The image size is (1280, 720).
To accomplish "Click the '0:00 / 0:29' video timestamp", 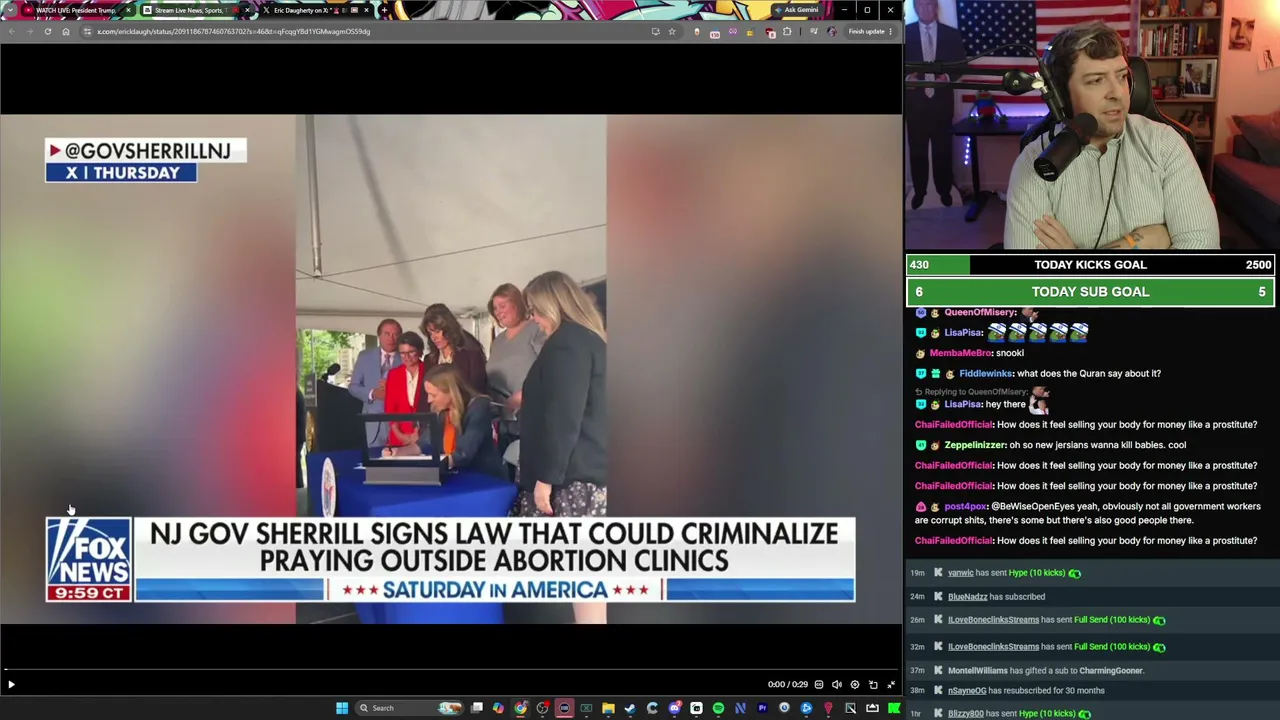I will [x=787, y=685].
